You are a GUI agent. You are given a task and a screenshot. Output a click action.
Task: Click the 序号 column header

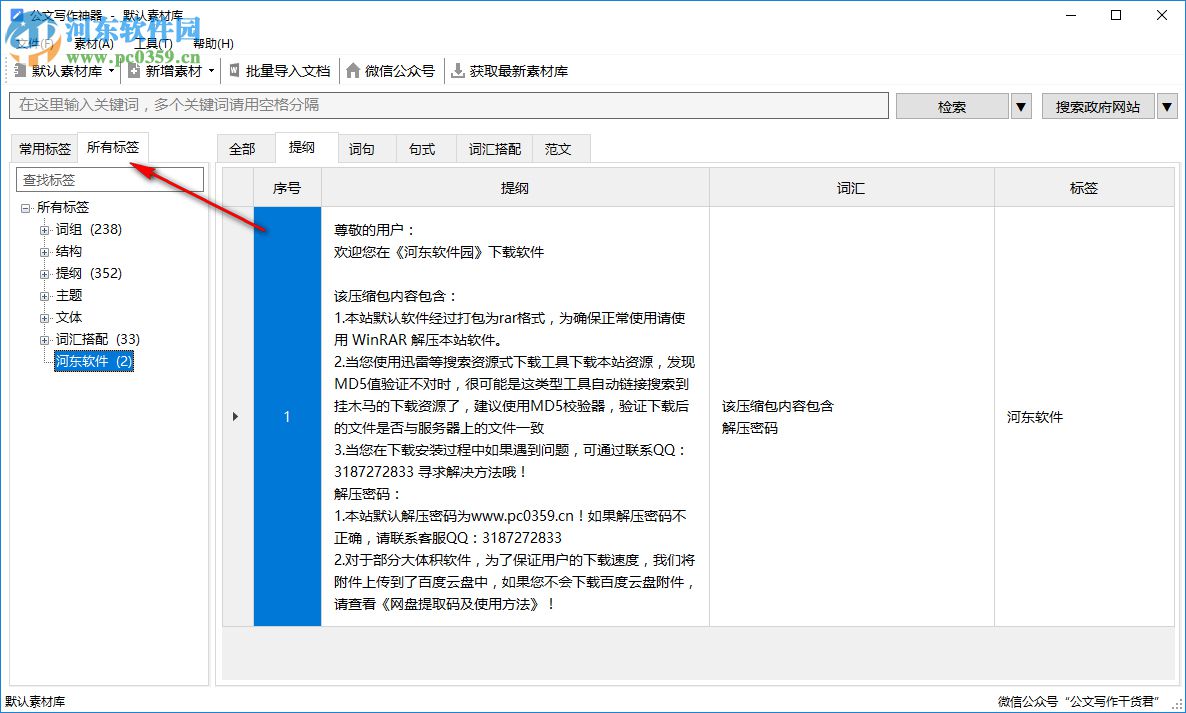[x=287, y=188]
